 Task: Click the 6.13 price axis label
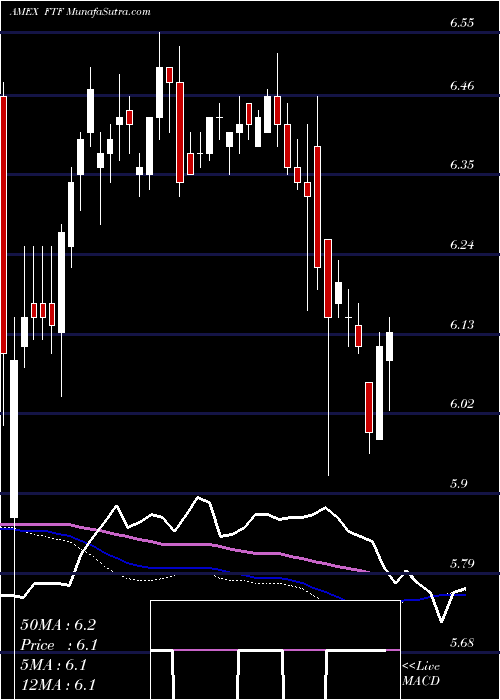coord(462,325)
